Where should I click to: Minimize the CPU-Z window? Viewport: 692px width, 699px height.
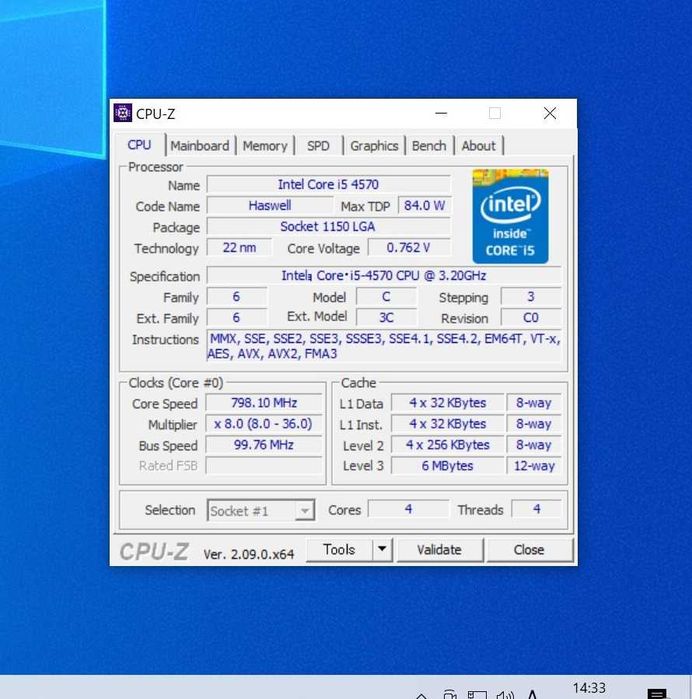point(441,113)
